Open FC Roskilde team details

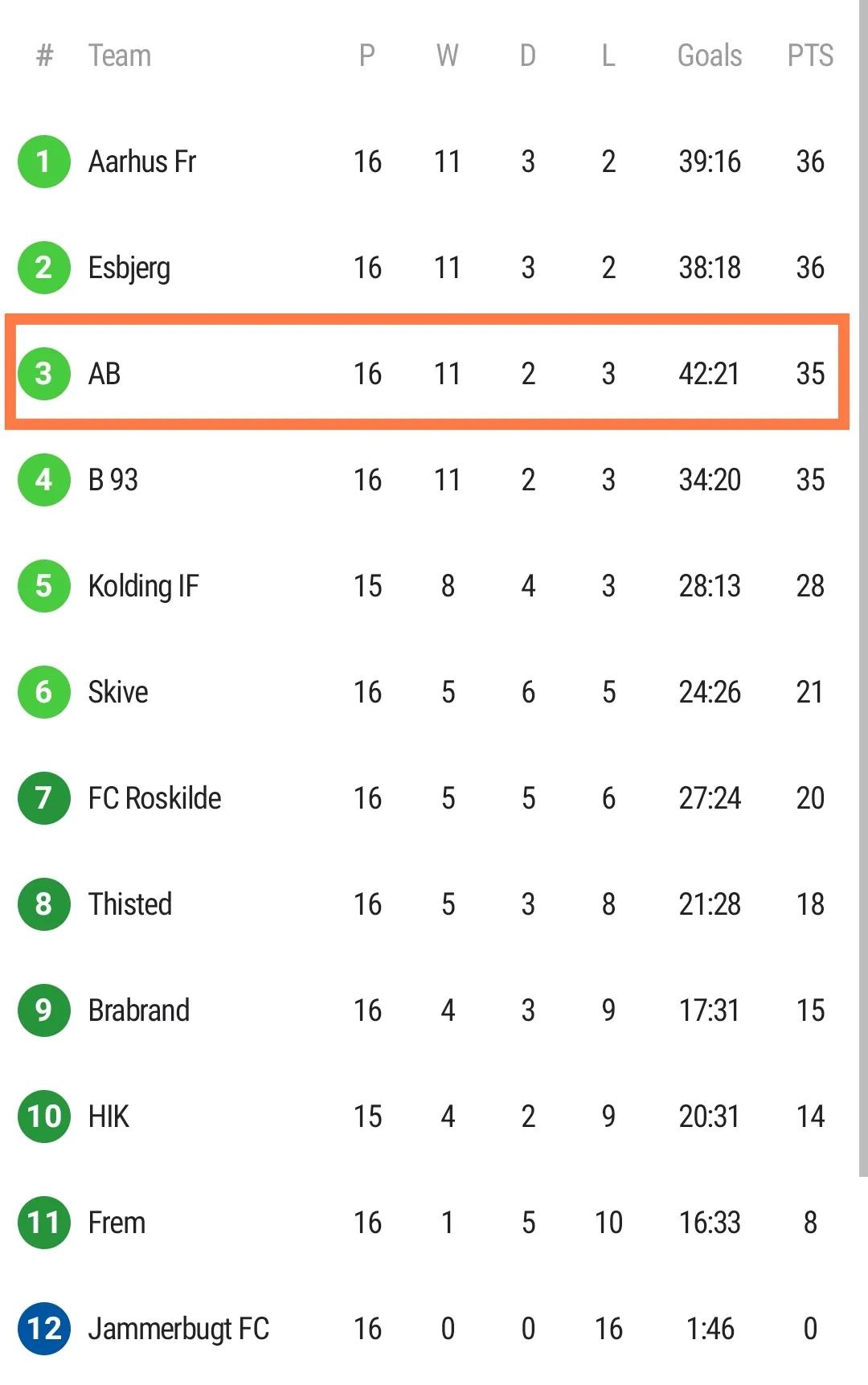click(154, 798)
